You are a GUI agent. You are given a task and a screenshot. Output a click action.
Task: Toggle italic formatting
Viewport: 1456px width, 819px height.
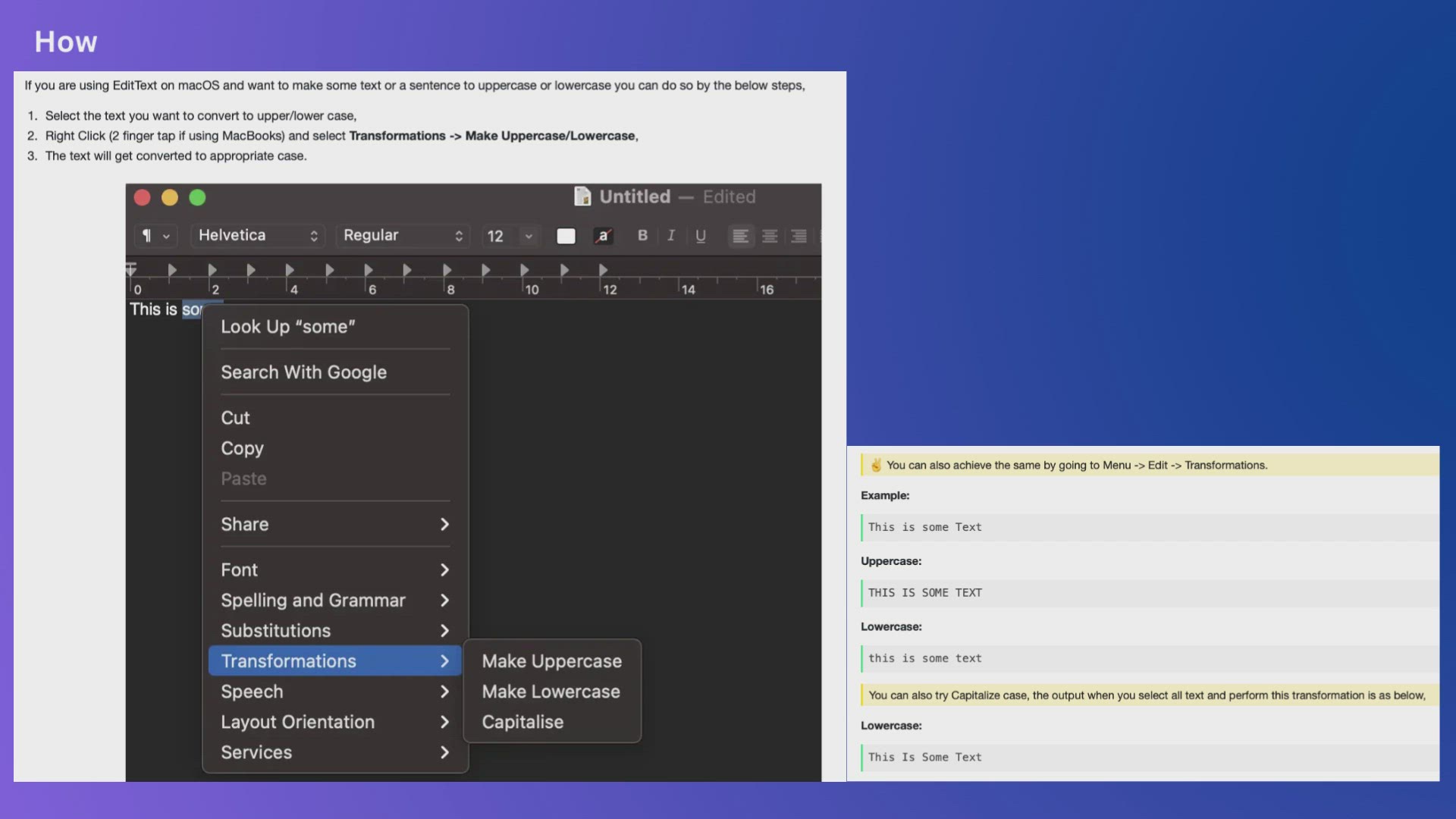click(671, 235)
